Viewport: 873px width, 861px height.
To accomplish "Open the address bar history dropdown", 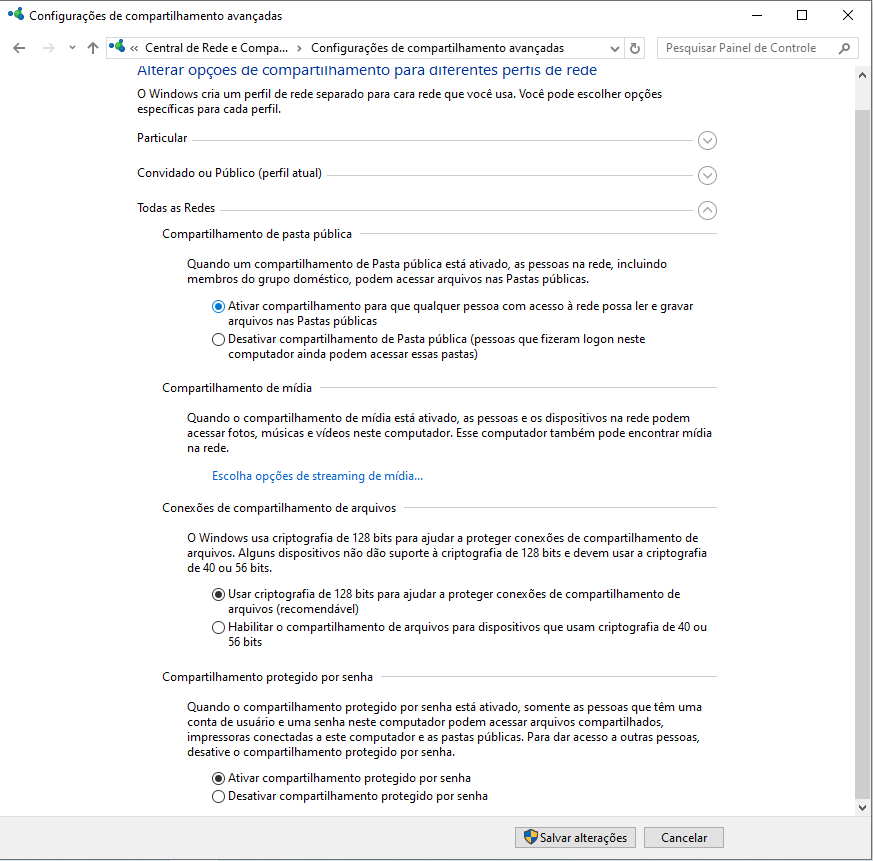I will coord(614,48).
